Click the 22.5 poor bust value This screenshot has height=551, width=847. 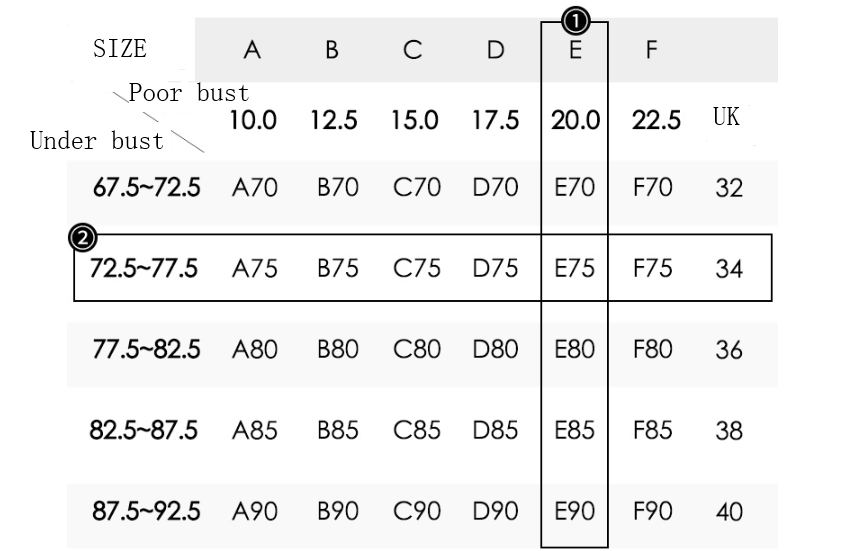pos(656,121)
